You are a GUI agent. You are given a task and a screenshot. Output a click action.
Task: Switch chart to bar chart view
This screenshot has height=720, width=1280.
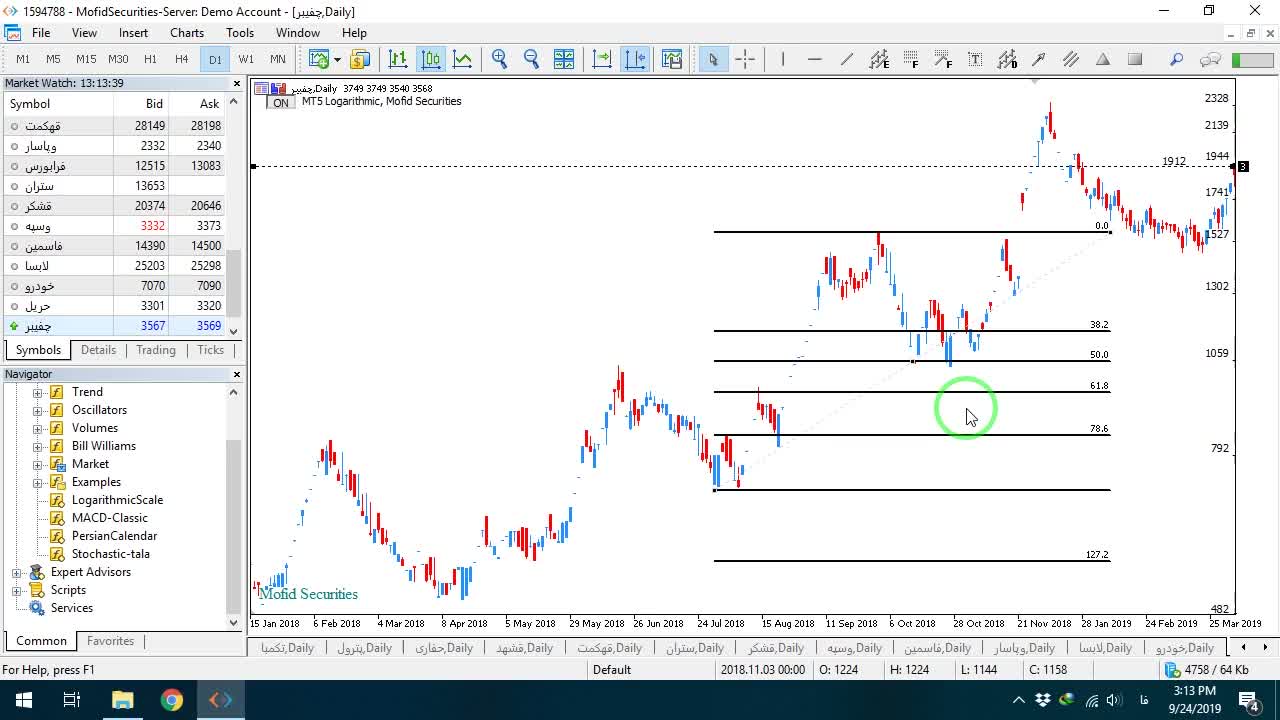pyautogui.click(x=398, y=59)
